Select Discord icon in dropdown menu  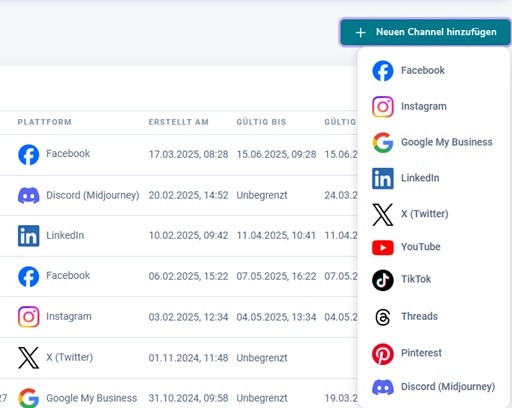tap(383, 387)
